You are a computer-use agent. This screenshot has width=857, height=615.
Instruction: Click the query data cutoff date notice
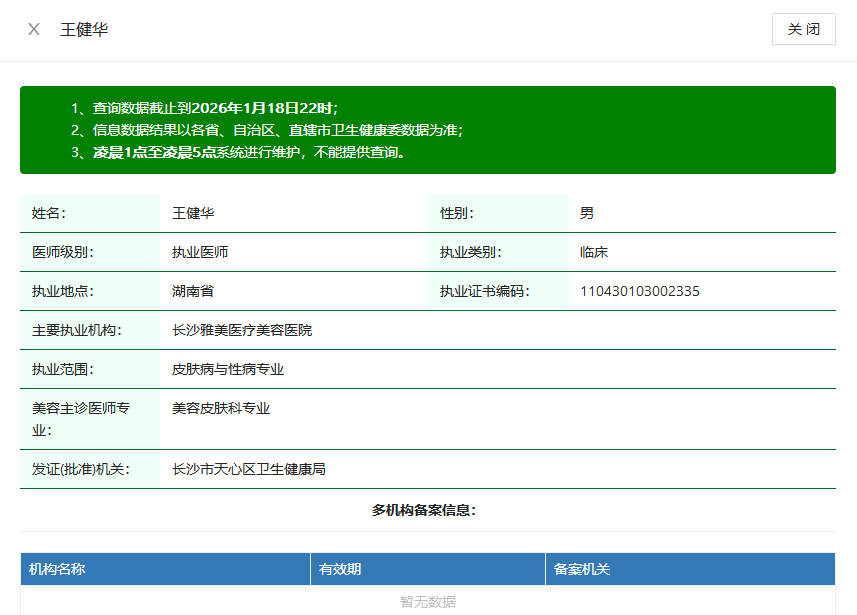pos(214,108)
